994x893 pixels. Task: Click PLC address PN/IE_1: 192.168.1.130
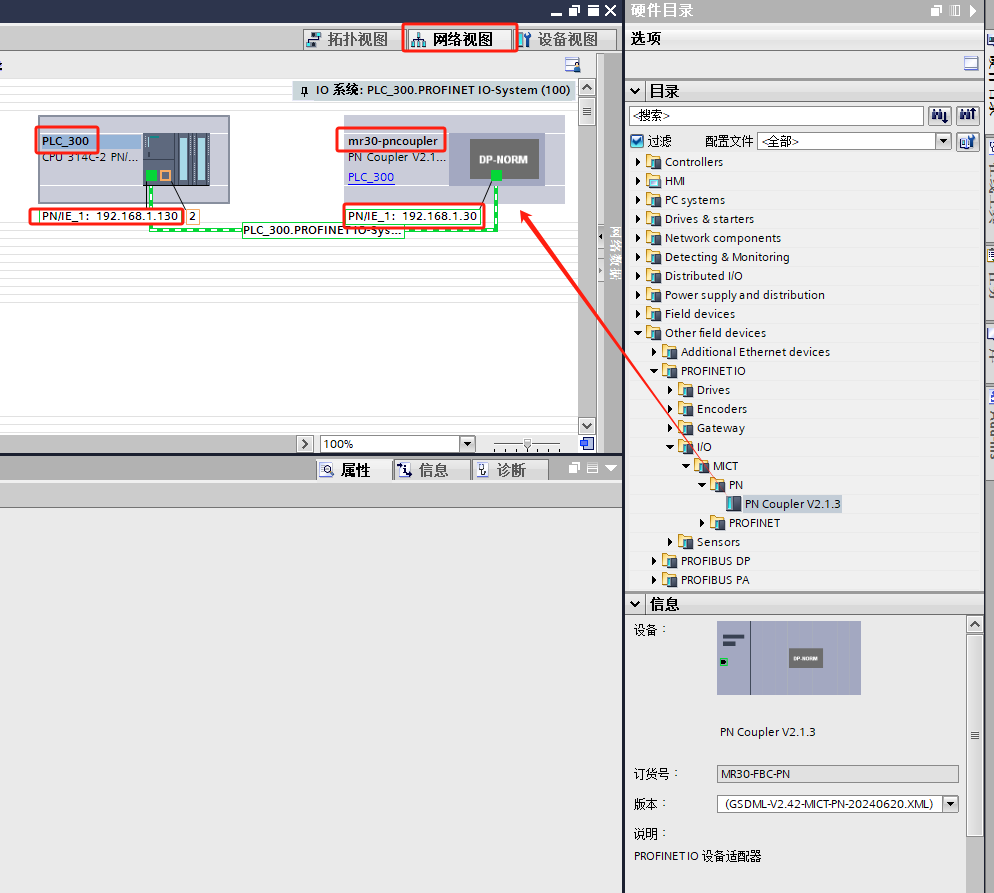pos(110,217)
